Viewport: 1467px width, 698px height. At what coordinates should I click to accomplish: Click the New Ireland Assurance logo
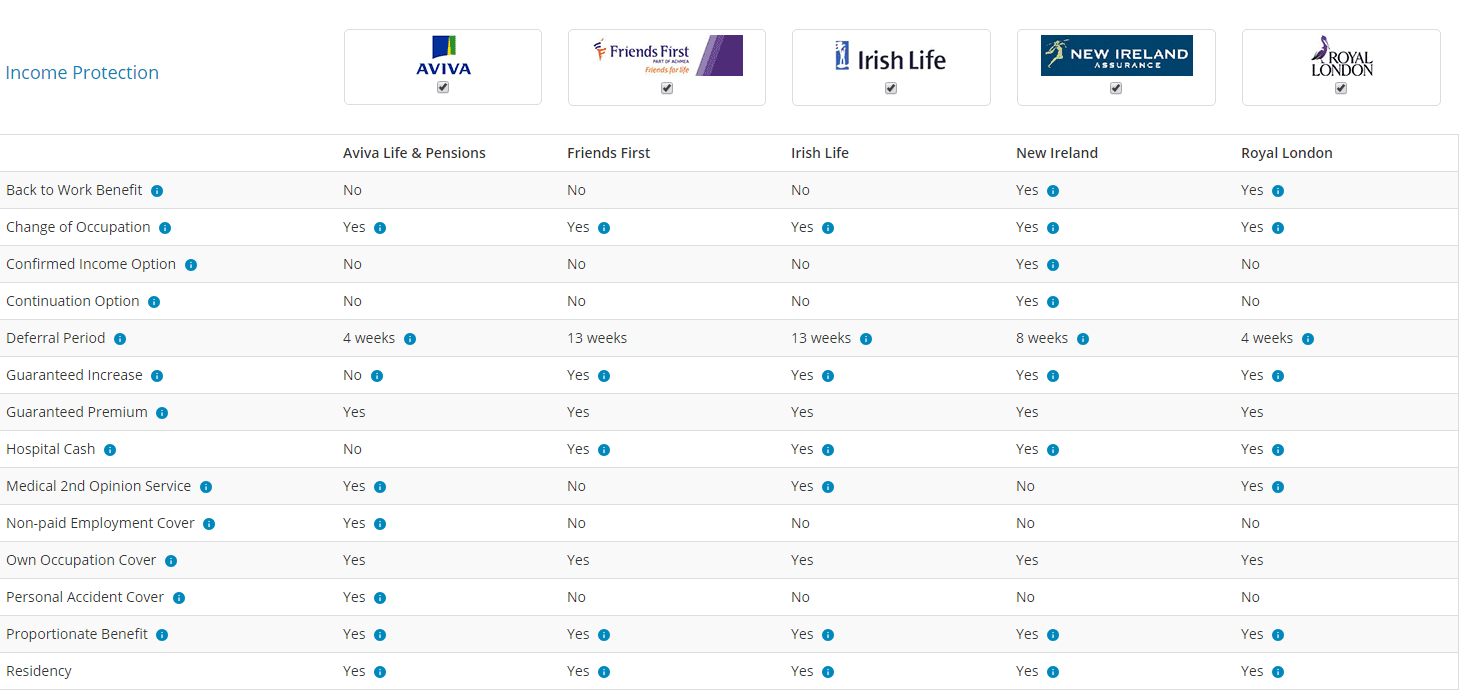[x=1115, y=56]
